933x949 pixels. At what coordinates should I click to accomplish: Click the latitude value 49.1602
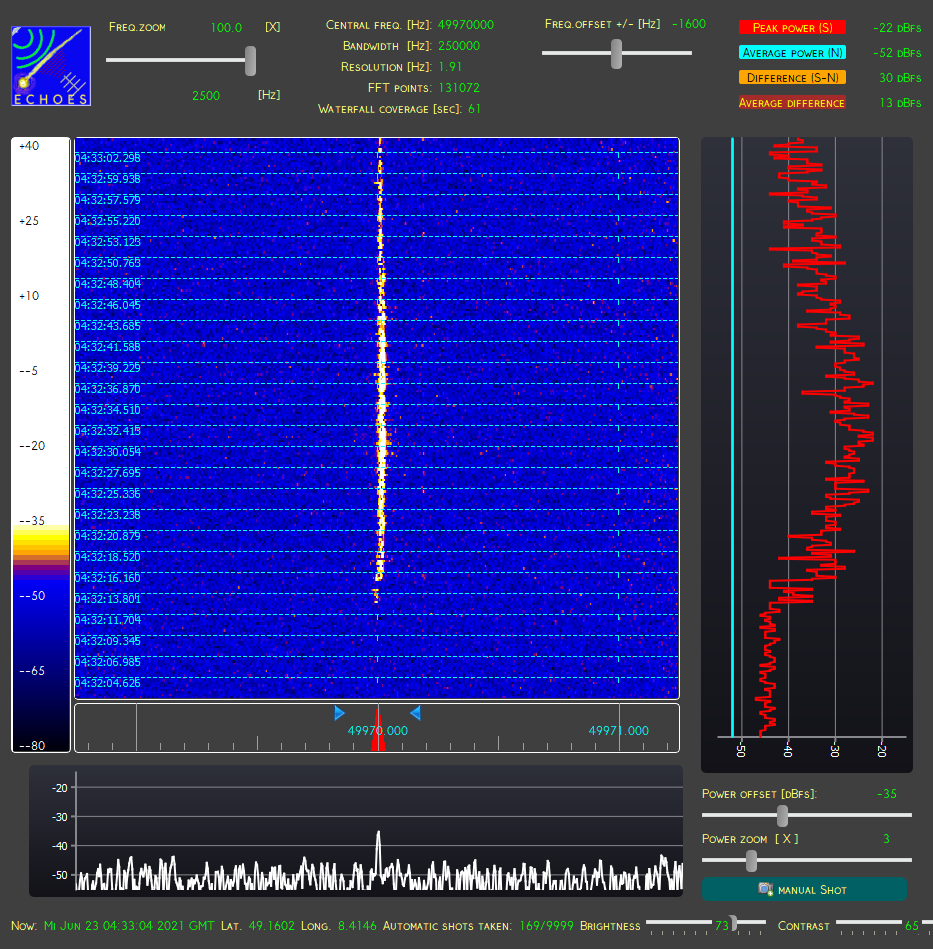272,926
